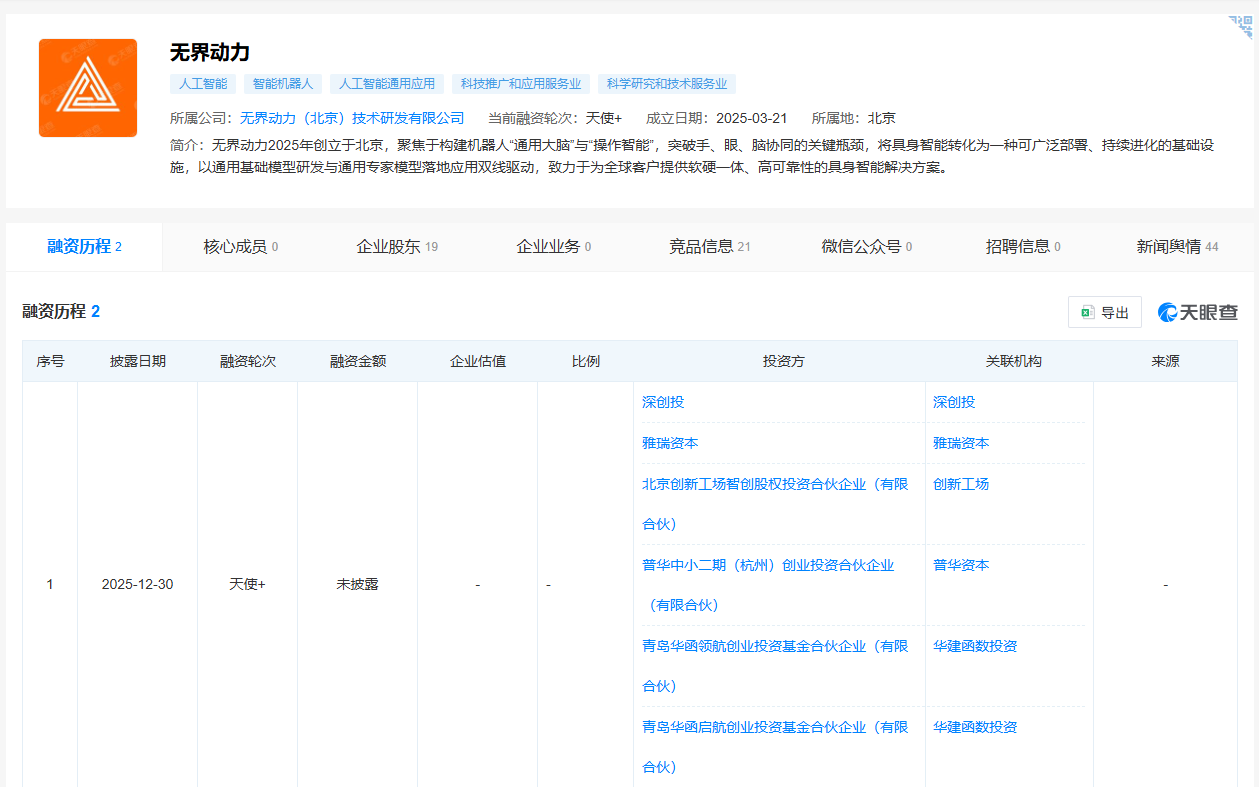The height and width of the screenshot is (787, 1259).
Task: Select the 融资历程 tab
Action: tap(84, 247)
